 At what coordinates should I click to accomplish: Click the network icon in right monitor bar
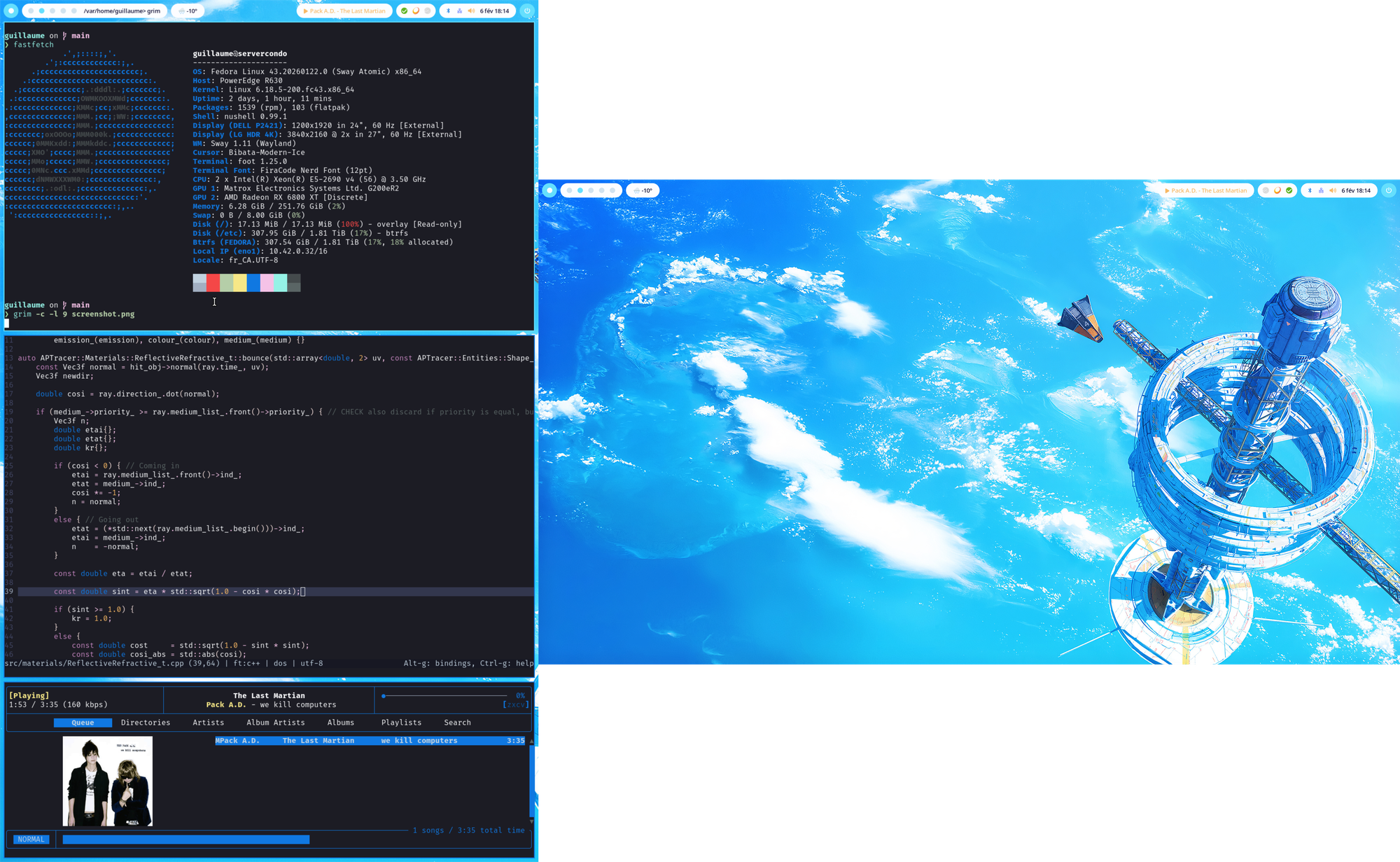[x=1321, y=190]
